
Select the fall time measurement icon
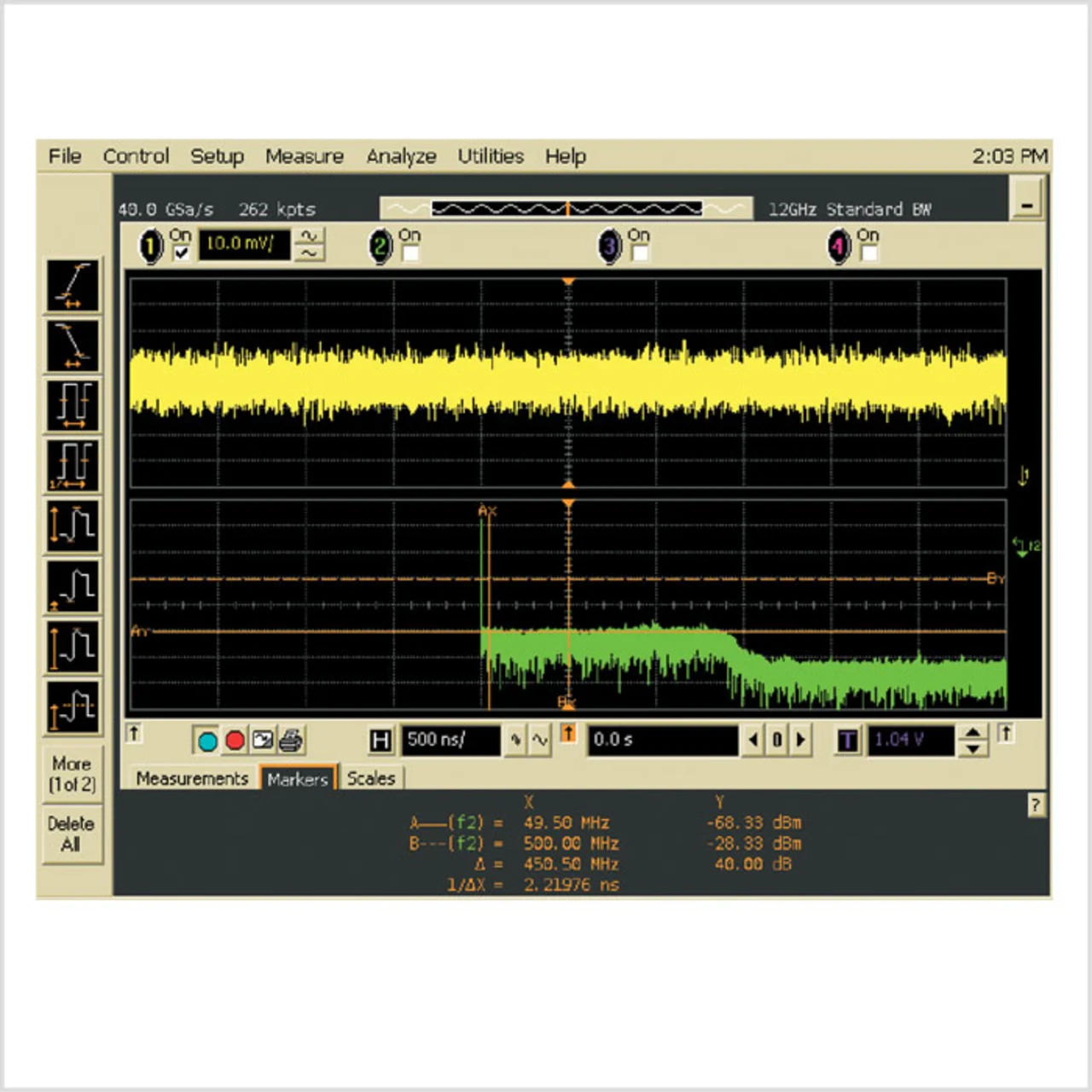point(73,346)
